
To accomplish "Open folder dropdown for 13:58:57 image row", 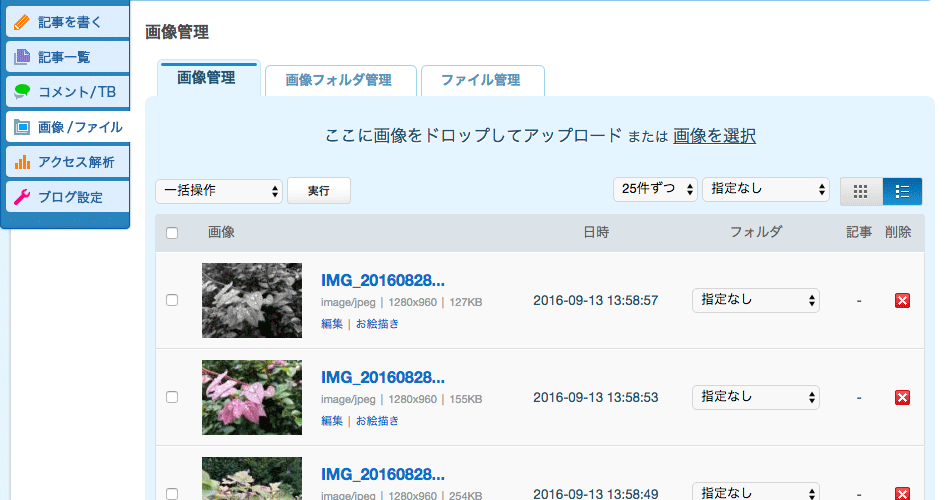I will click(x=756, y=300).
